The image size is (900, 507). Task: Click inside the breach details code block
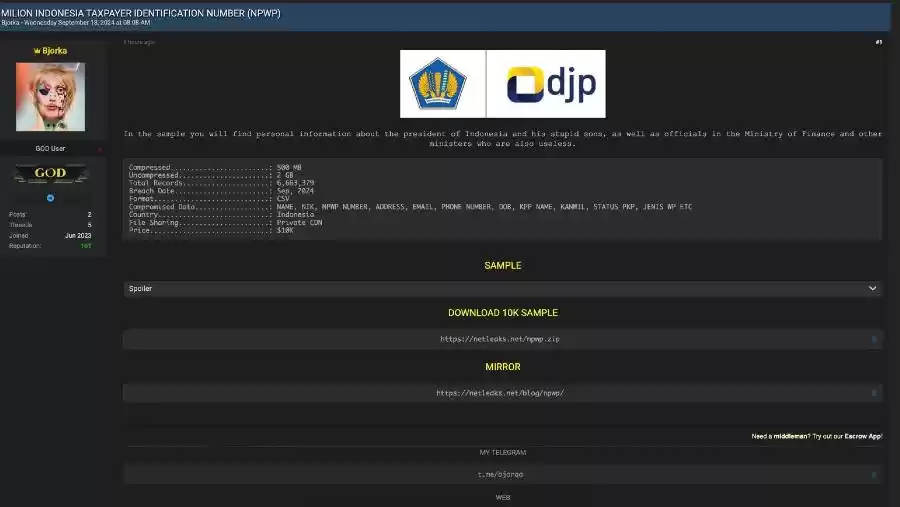[500, 199]
